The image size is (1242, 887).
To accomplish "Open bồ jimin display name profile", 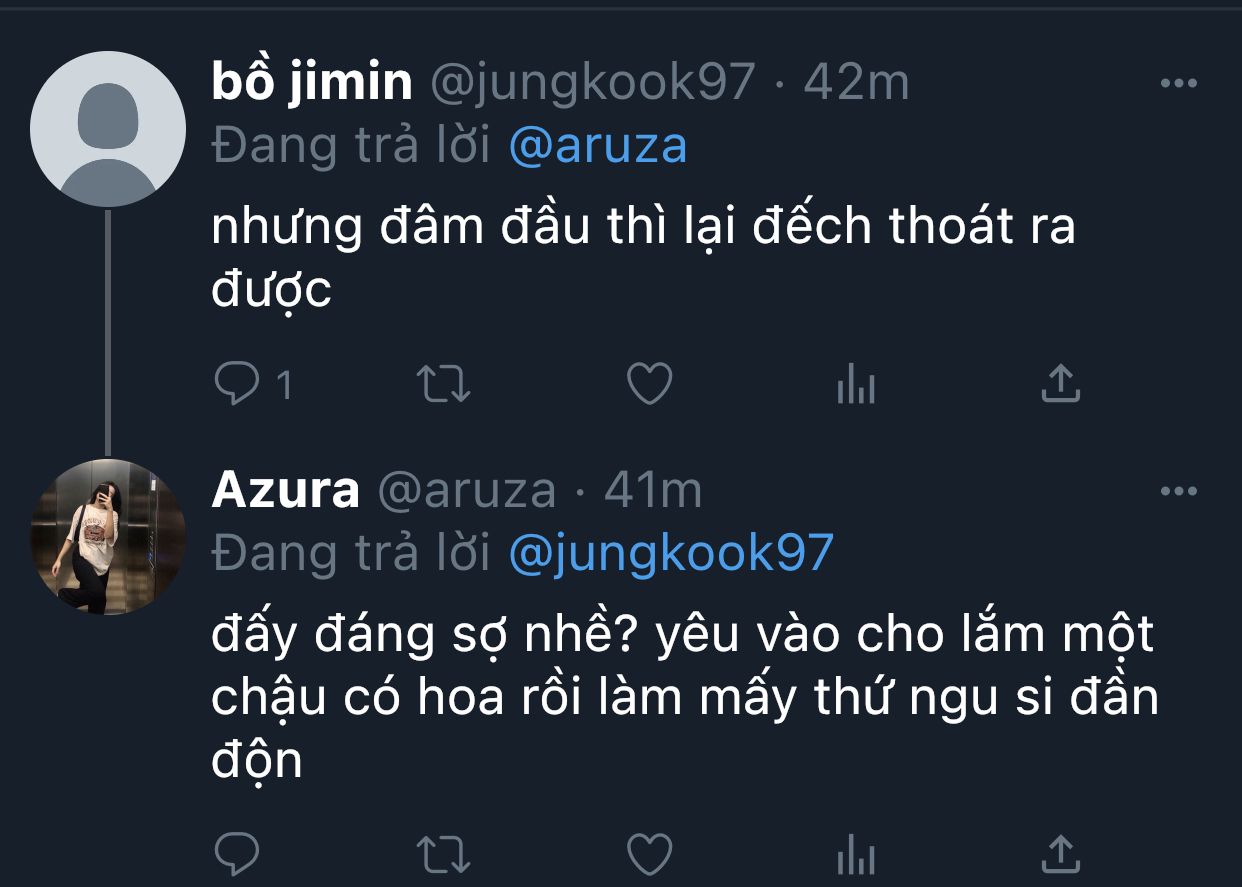I will point(312,81).
